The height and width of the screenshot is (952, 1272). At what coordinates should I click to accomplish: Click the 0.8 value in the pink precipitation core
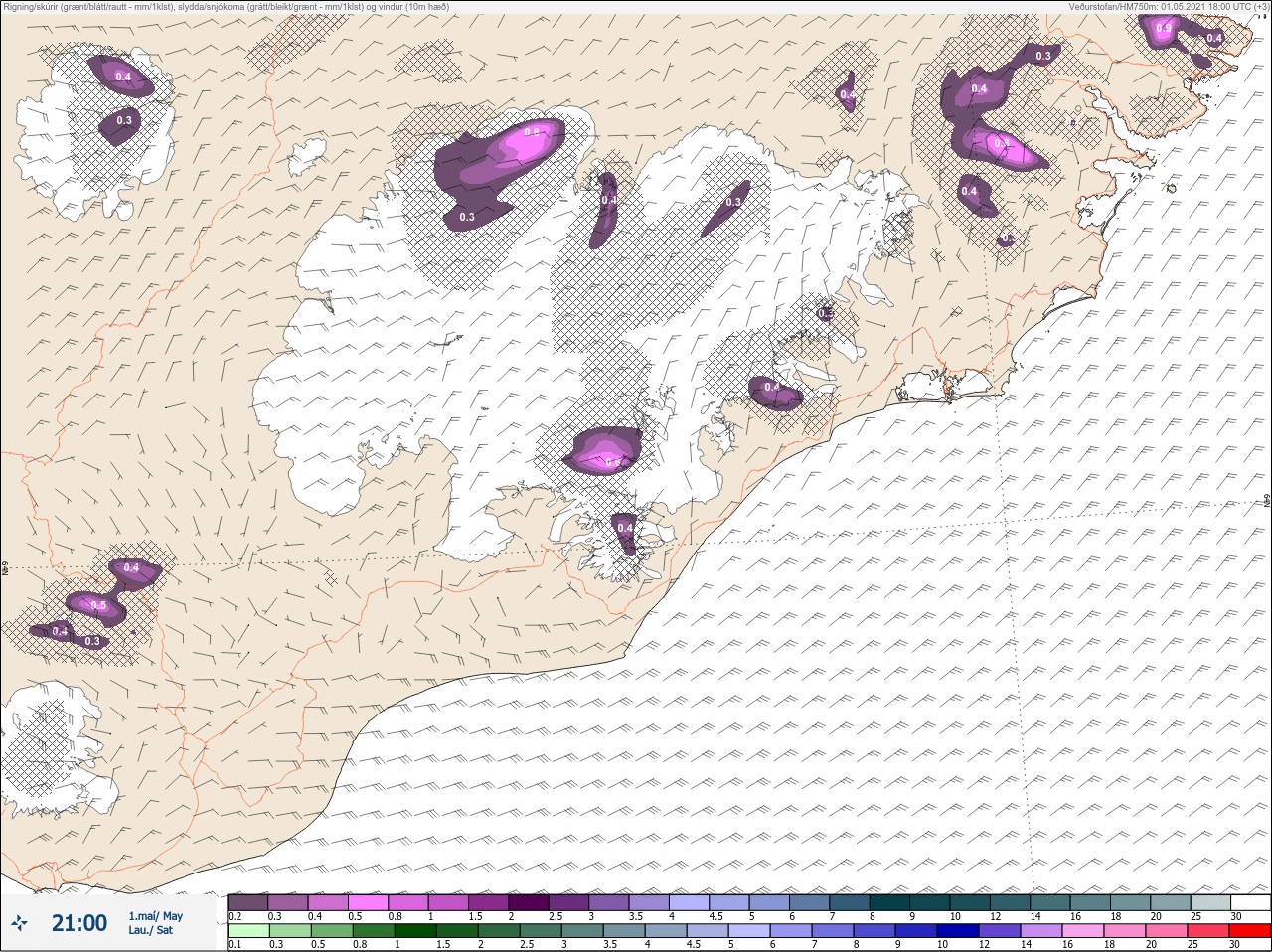coord(531,133)
